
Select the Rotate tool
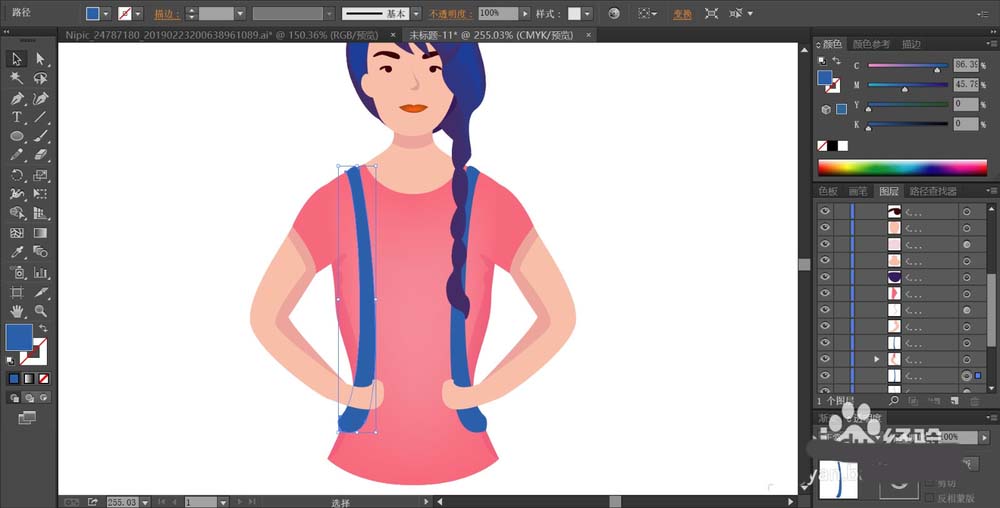pos(17,175)
